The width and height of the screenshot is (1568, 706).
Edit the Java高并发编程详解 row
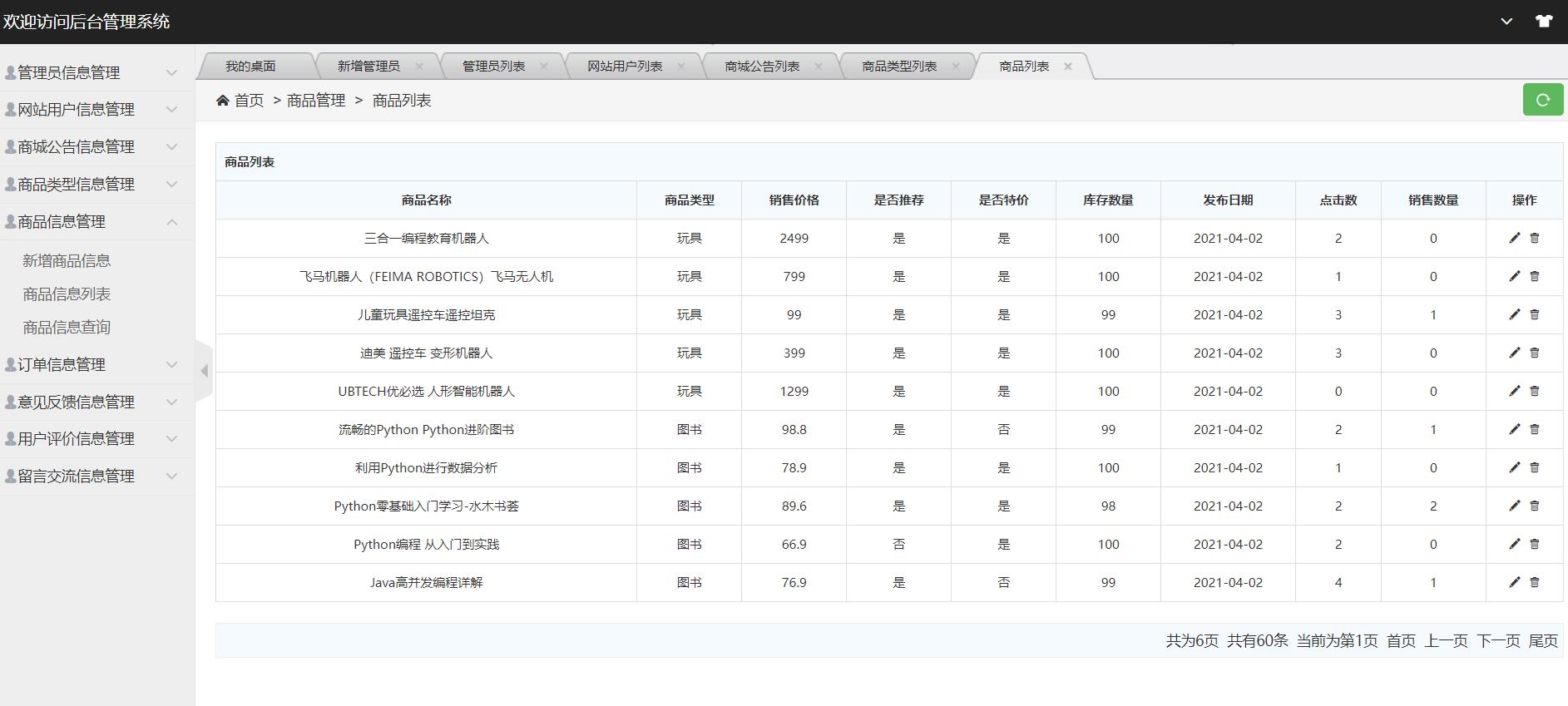point(1514,582)
